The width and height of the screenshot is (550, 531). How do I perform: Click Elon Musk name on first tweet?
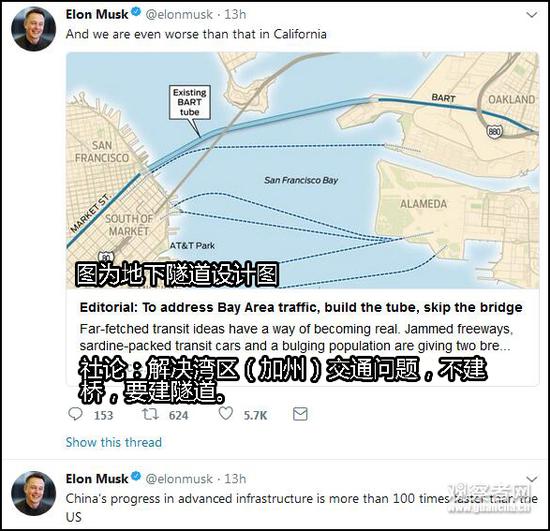[97, 14]
